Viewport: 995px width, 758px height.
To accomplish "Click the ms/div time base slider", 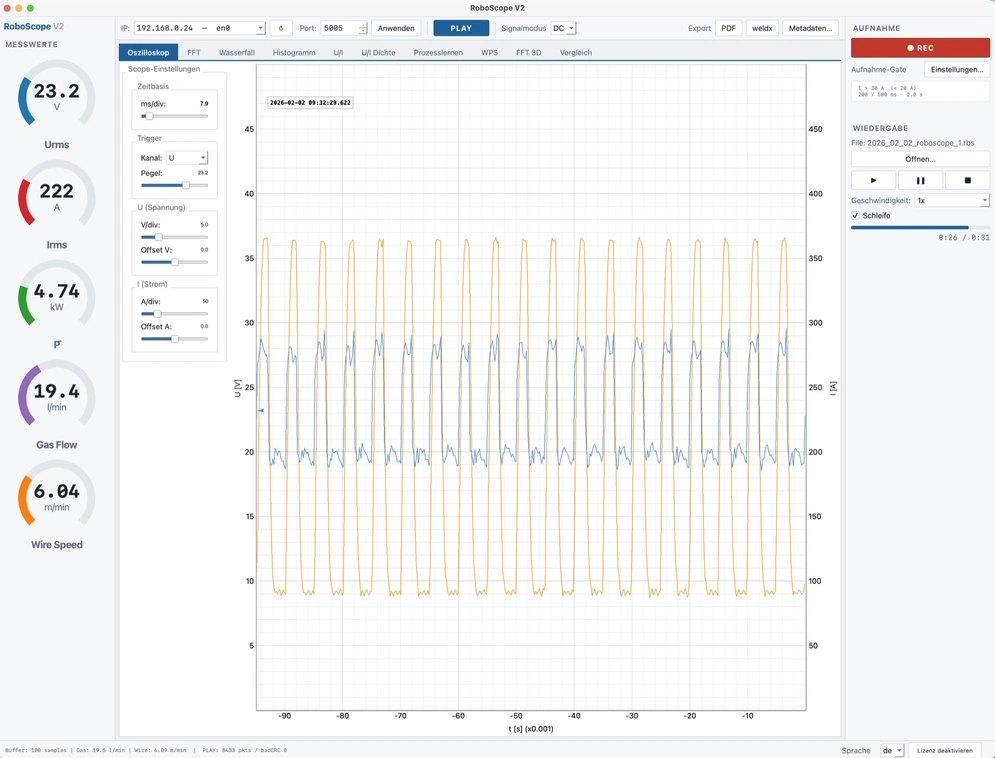I will tap(175, 116).
